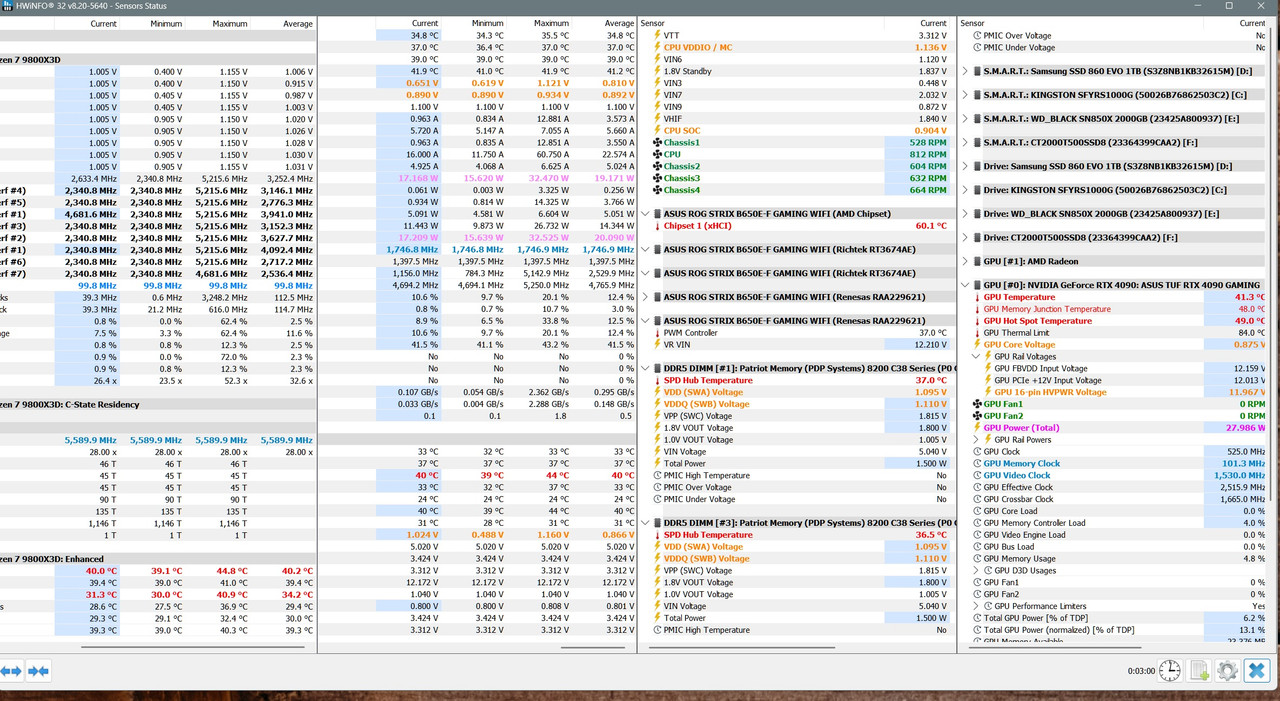The height and width of the screenshot is (701, 1280).
Task: Click the fan icon beside Chassis4
Action: coord(657,190)
